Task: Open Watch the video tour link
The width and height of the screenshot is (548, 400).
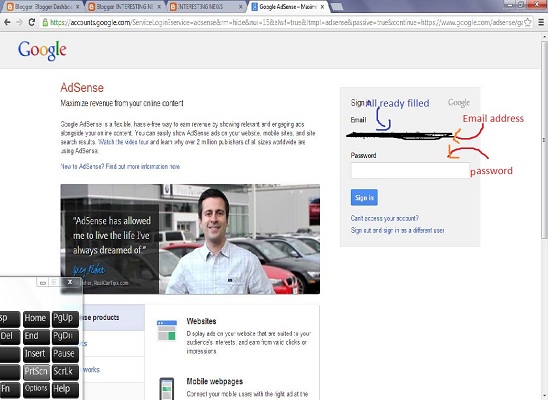Action: [124, 142]
